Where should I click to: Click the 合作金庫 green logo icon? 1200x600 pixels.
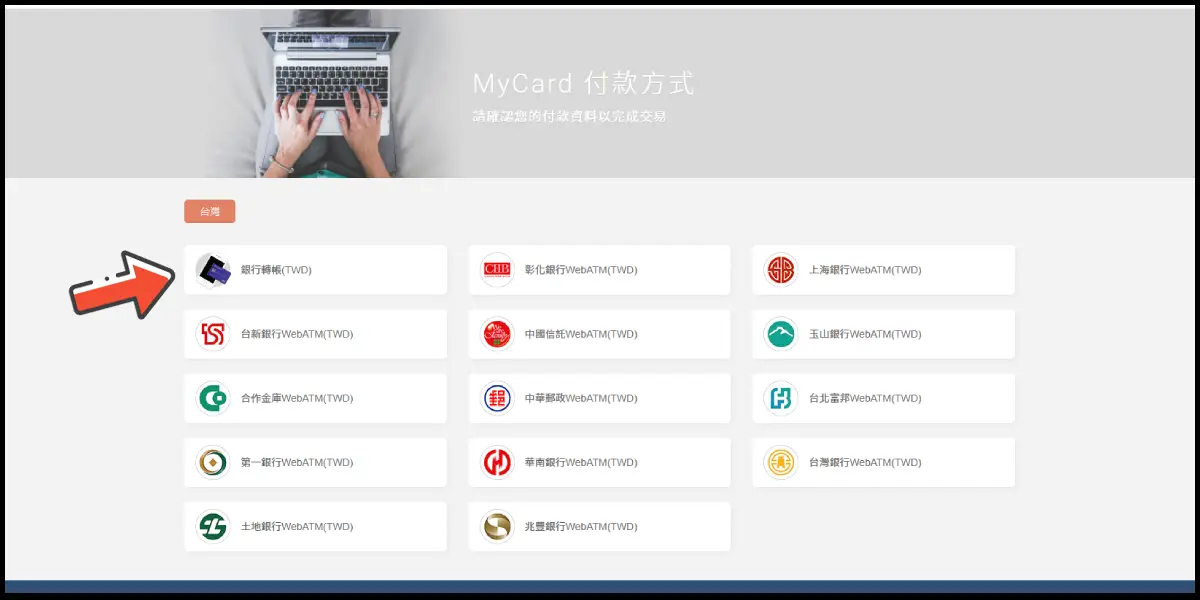(x=213, y=398)
